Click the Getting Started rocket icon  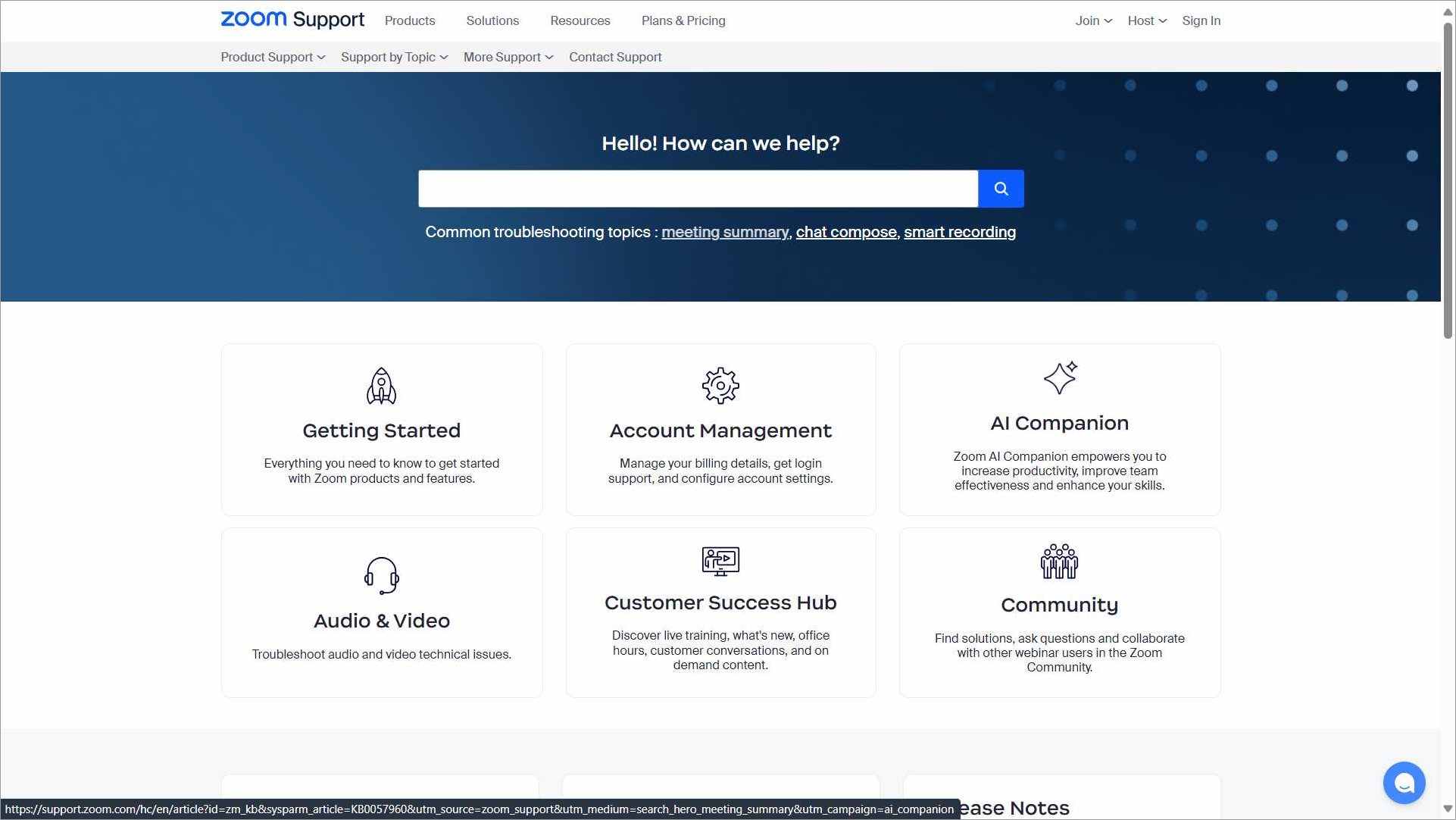tap(381, 387)
